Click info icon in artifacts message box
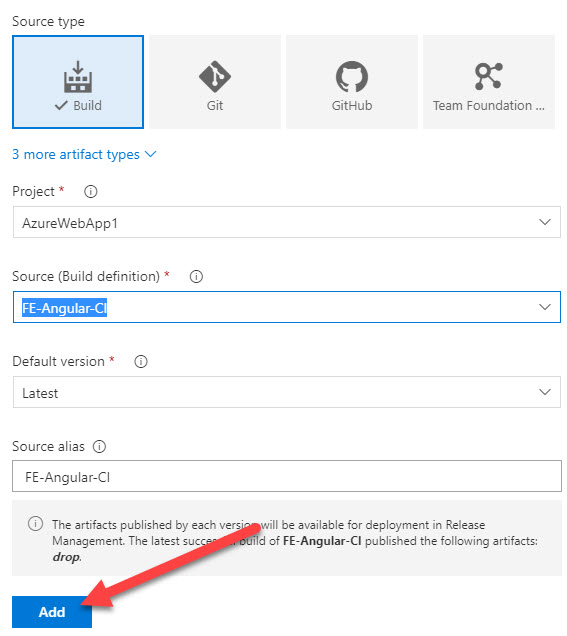The image size is (567, 636). pos(35,524)
